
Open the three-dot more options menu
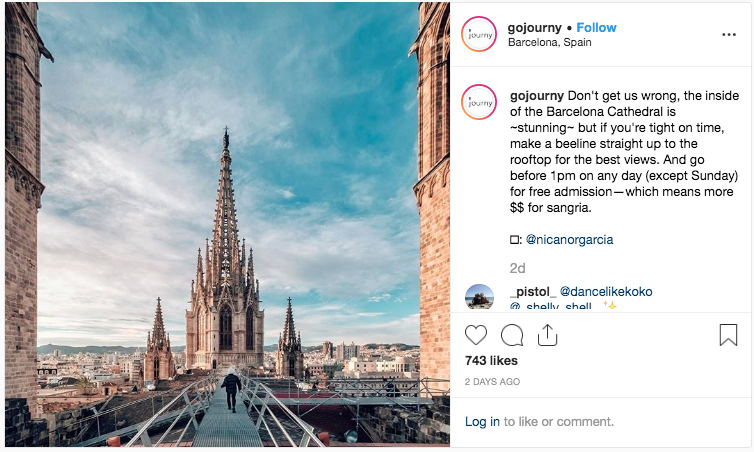click(730, 34)
